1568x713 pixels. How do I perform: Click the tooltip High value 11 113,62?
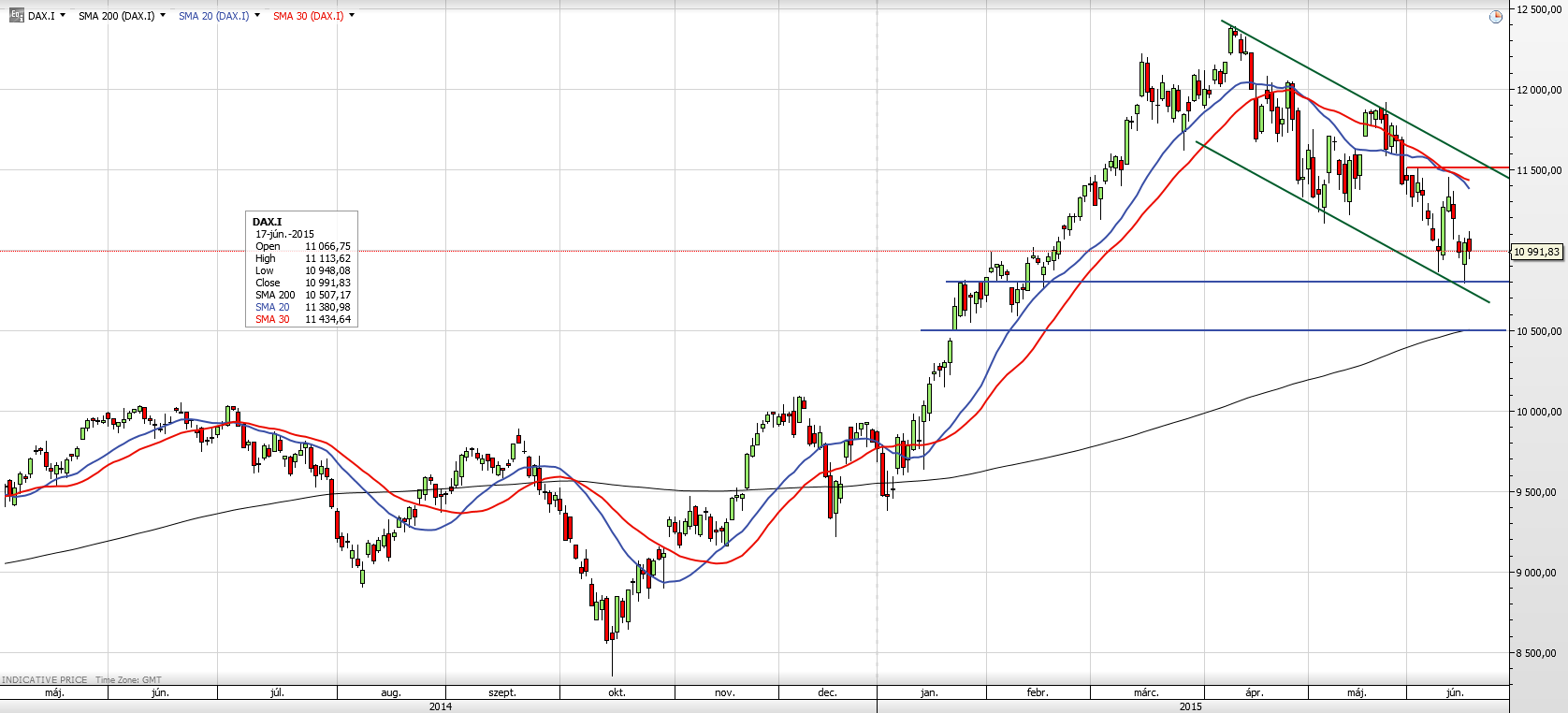[327, 258]
